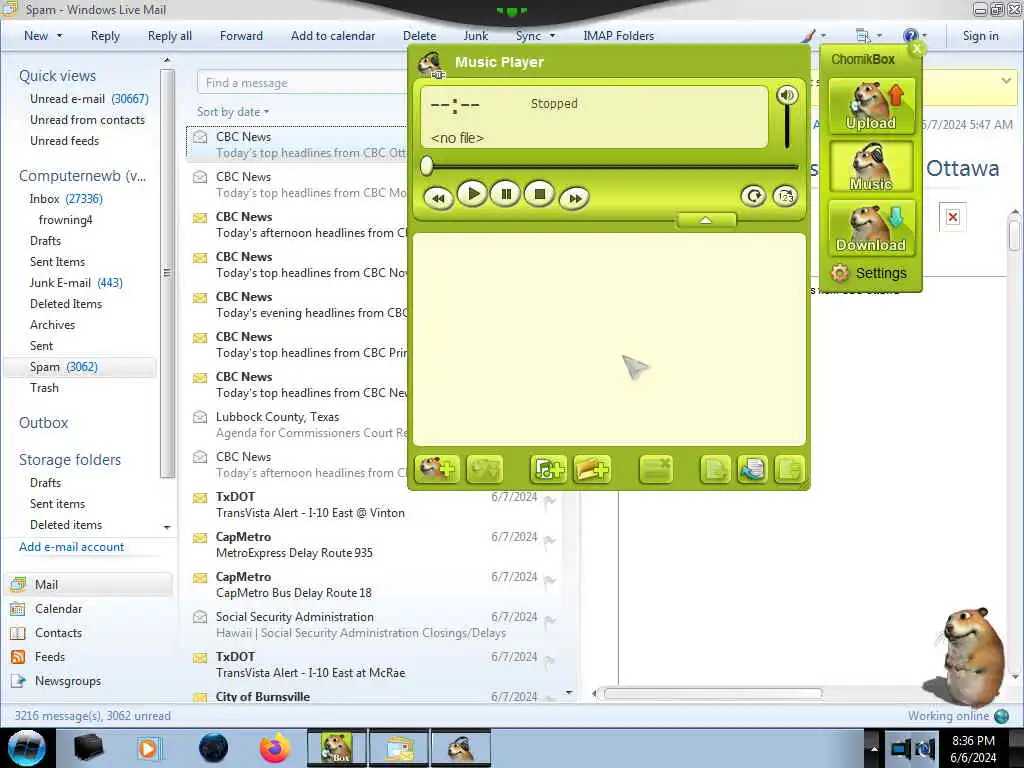Viewport: 1024px width, 768px height.
Task: Skip to previous track in Music Player
Action: [x=438, y=198]
